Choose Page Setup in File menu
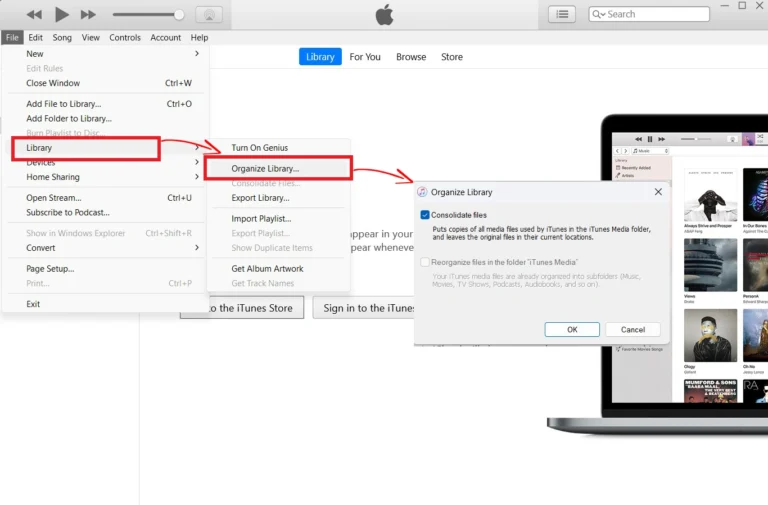Image resolution: width=768 pixels, height=505 pixels. [x=105, y=269]
